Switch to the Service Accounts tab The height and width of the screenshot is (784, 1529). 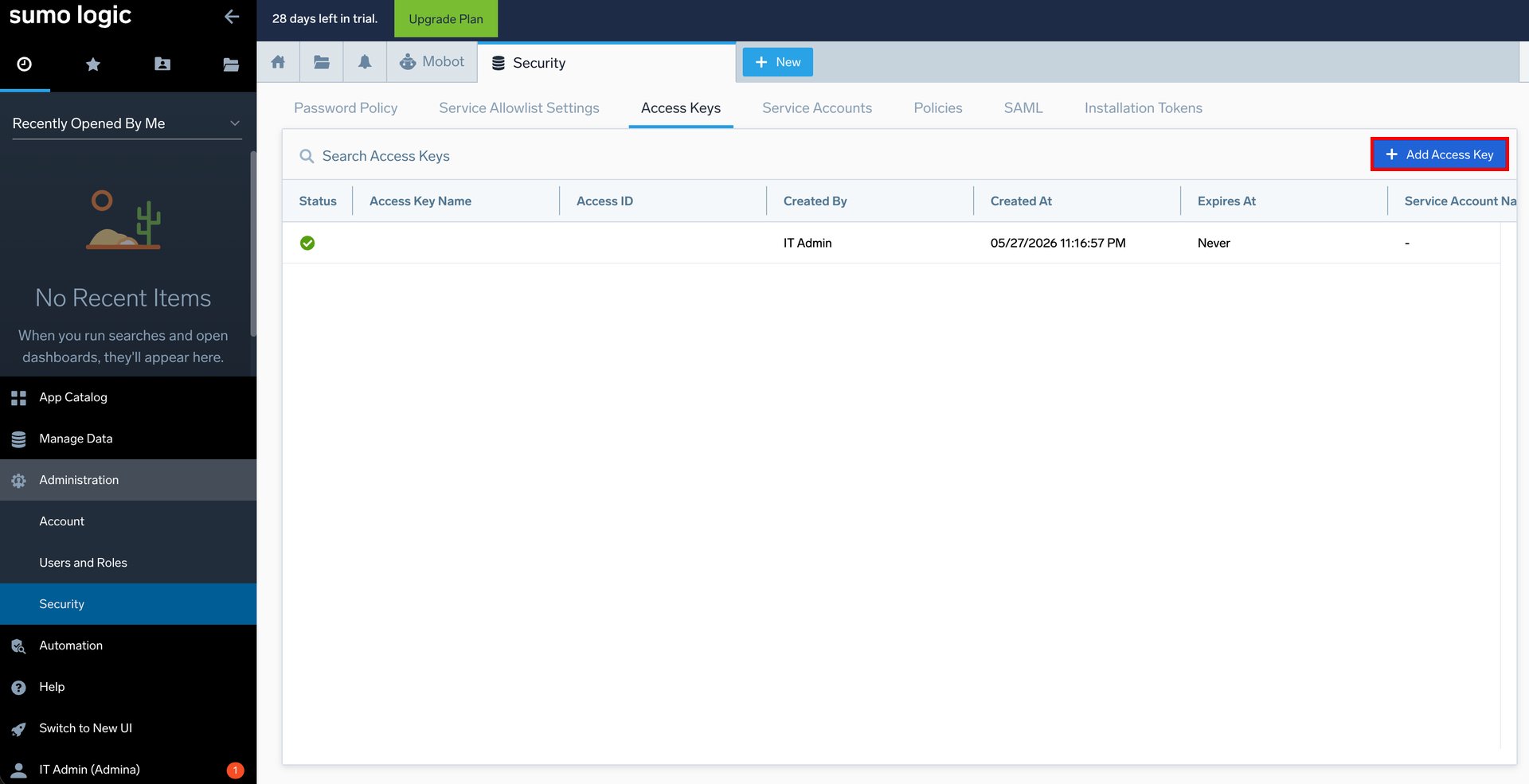pyautogui.click(x=817, y=108)
